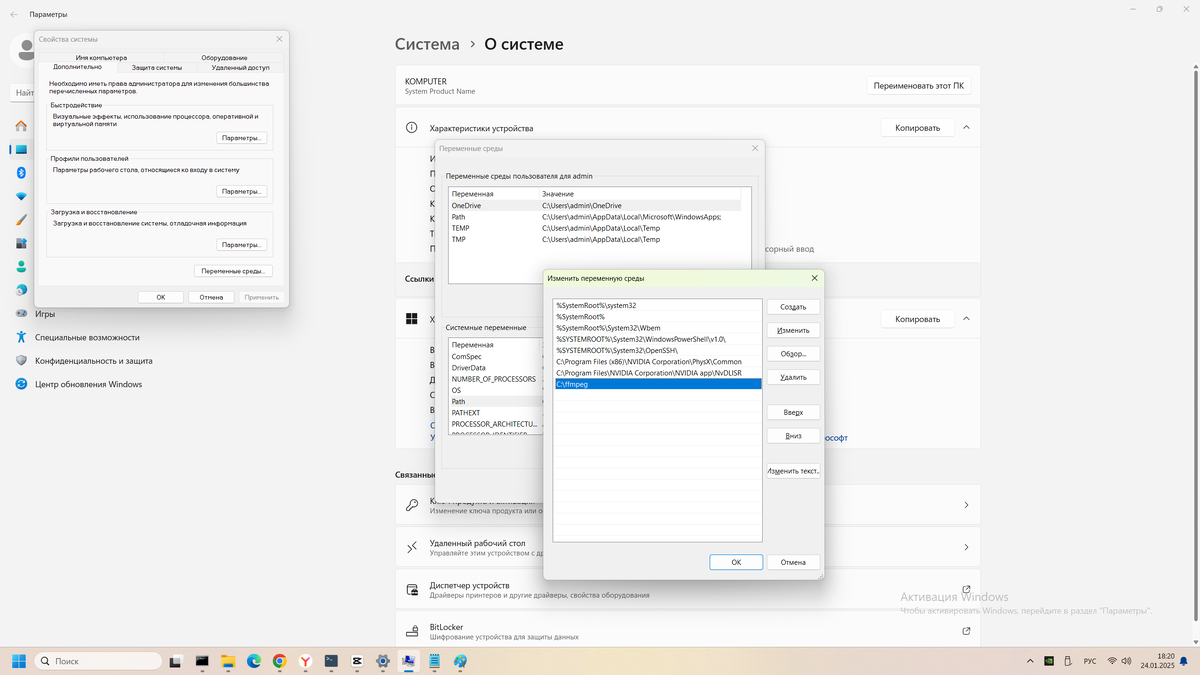Image resolution: width=1200 pixels, height=675 pixels.
Task: Select PATHEXT system variable row
Action: tap(496, 412)
